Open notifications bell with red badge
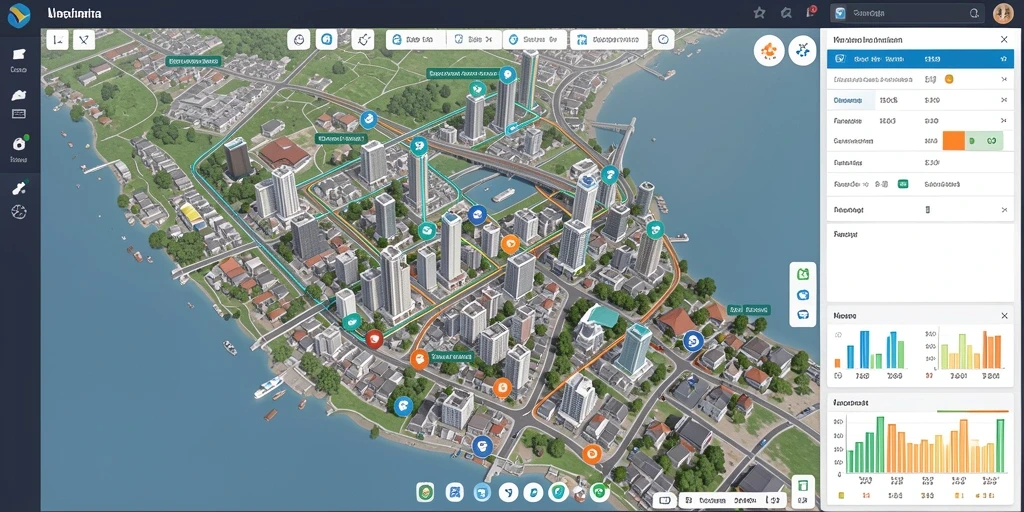Image resolution: width=1024 pixels, height=512 pixels. pos(811,12)
